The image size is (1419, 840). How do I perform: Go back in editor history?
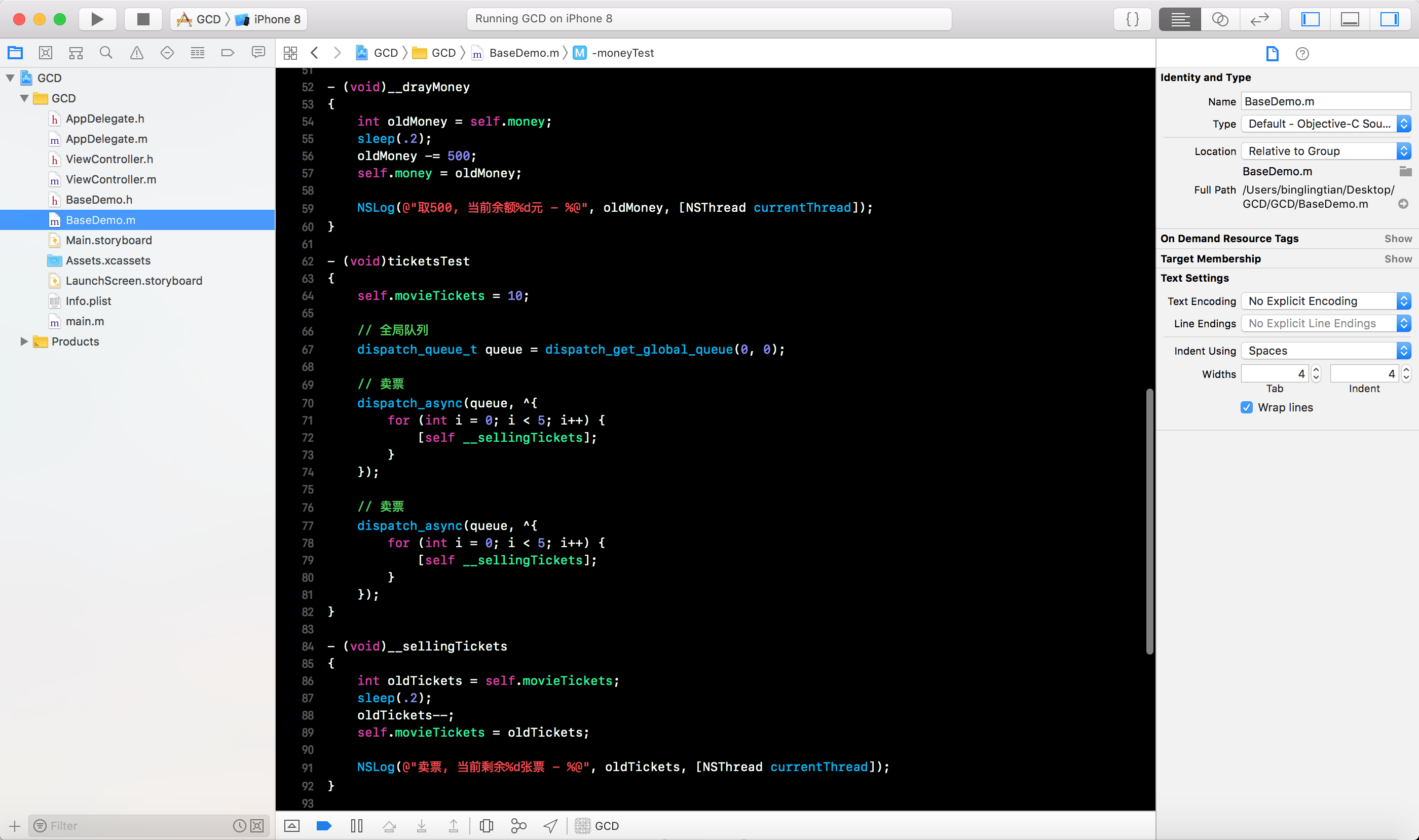click(315, 53)
